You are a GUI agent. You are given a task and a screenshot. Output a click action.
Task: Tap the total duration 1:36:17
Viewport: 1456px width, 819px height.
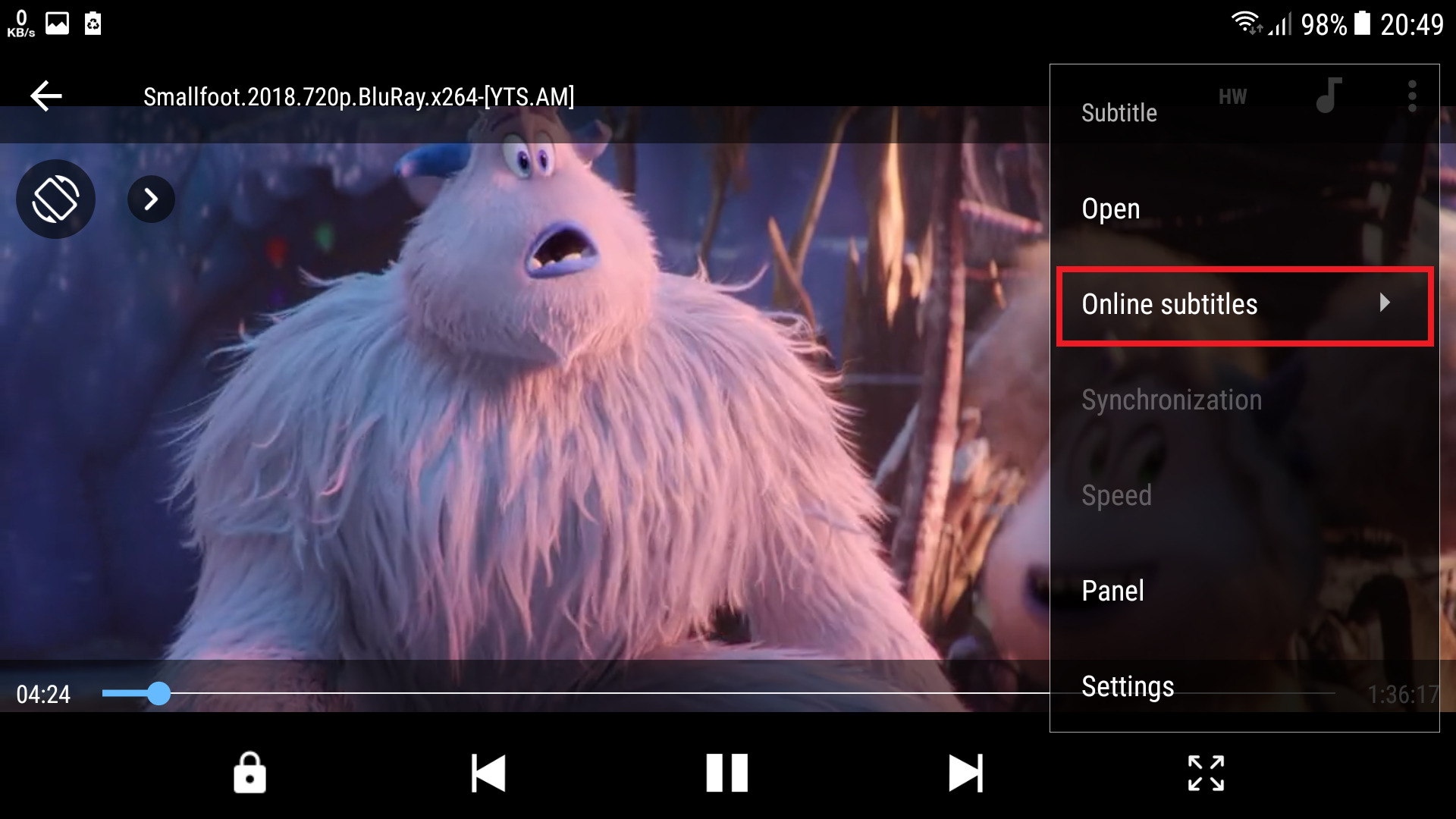point(1402,695)
